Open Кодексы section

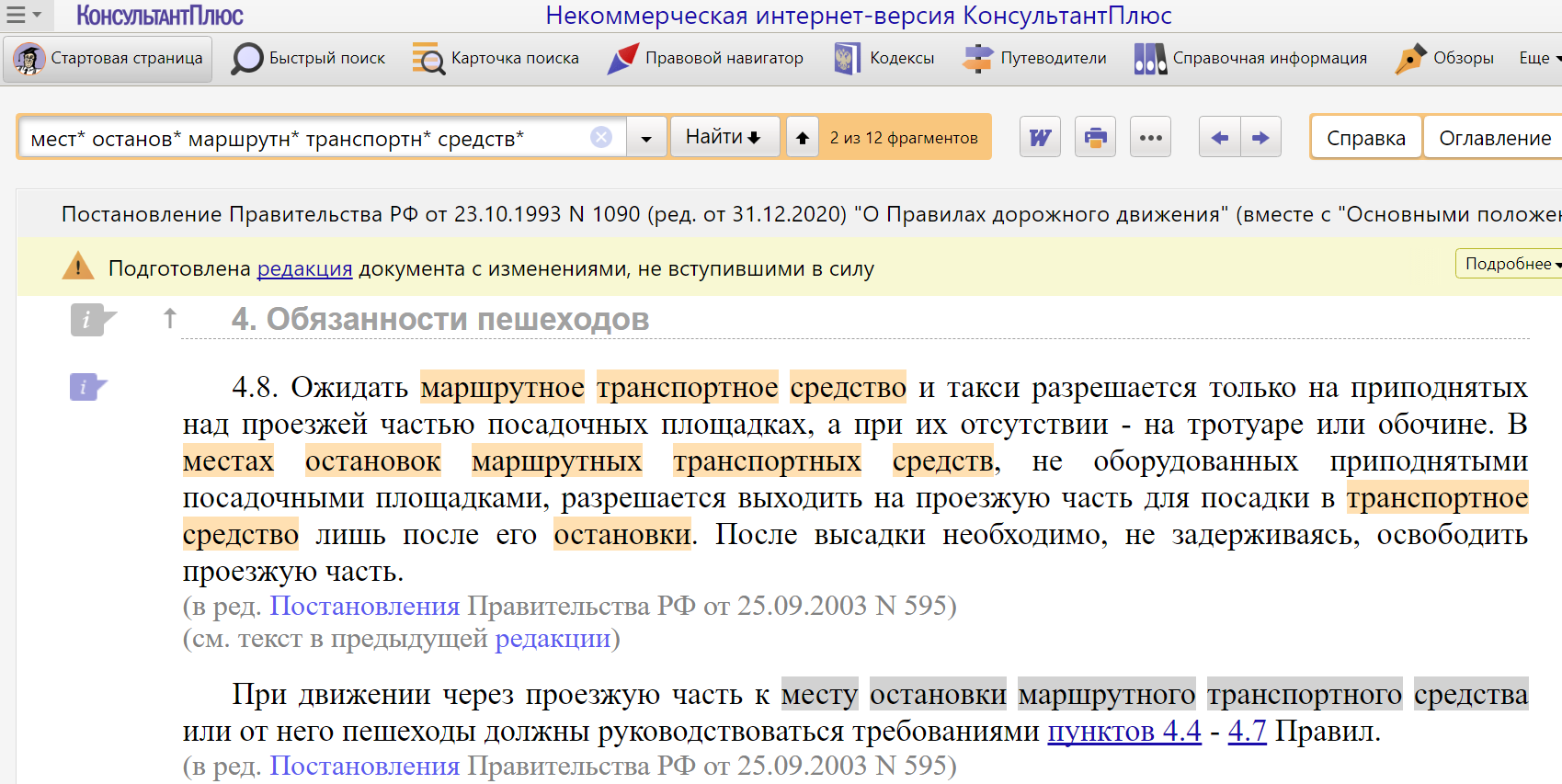click(x=884, y=59)
